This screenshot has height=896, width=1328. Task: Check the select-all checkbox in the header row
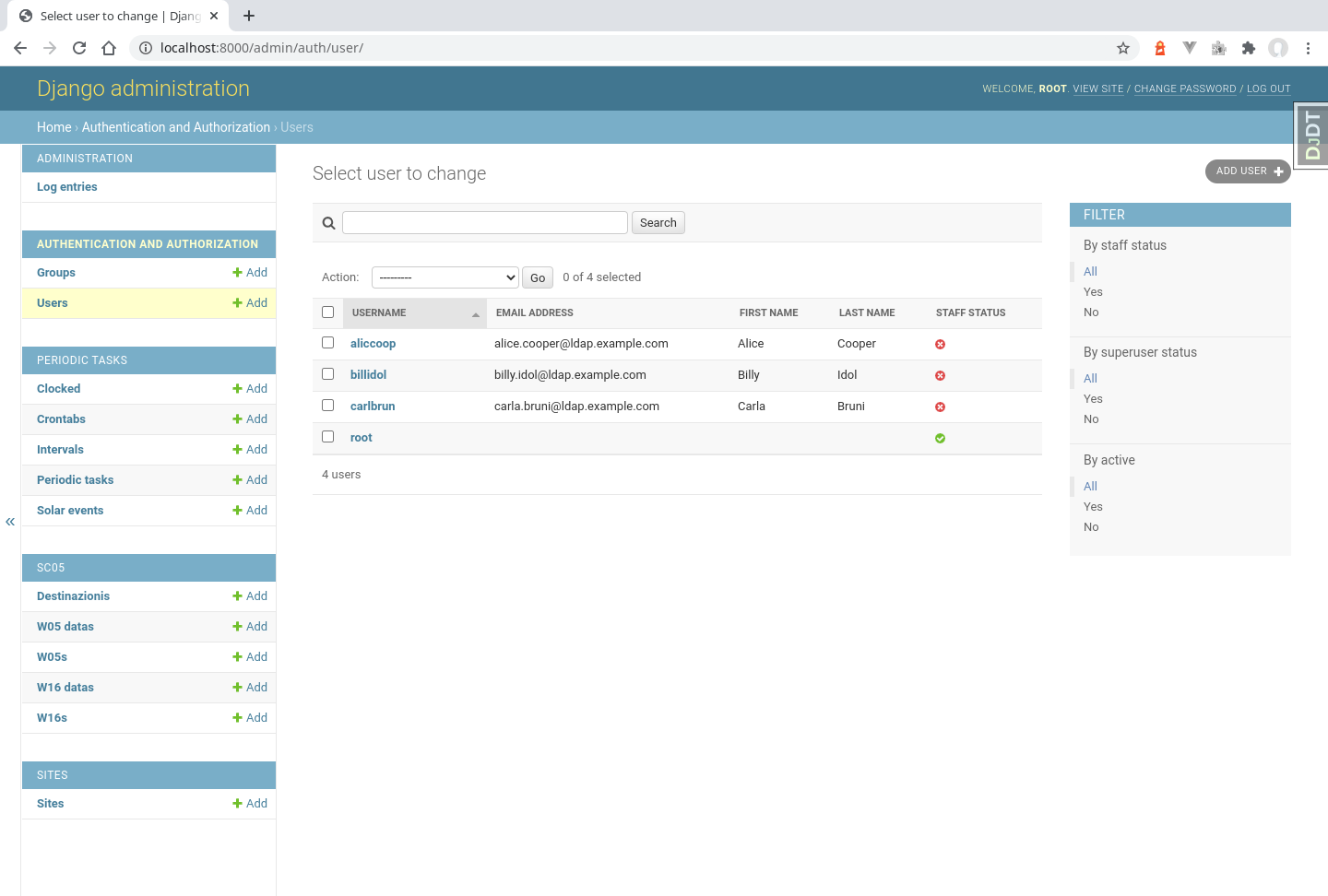click(x=327, y=312)
